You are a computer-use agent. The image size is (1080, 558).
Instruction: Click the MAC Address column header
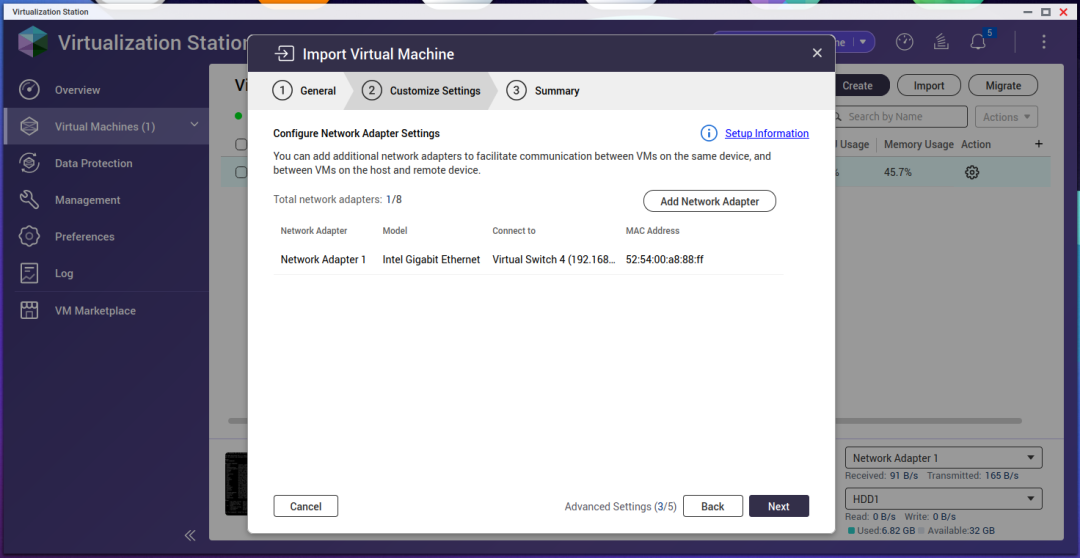652,231
